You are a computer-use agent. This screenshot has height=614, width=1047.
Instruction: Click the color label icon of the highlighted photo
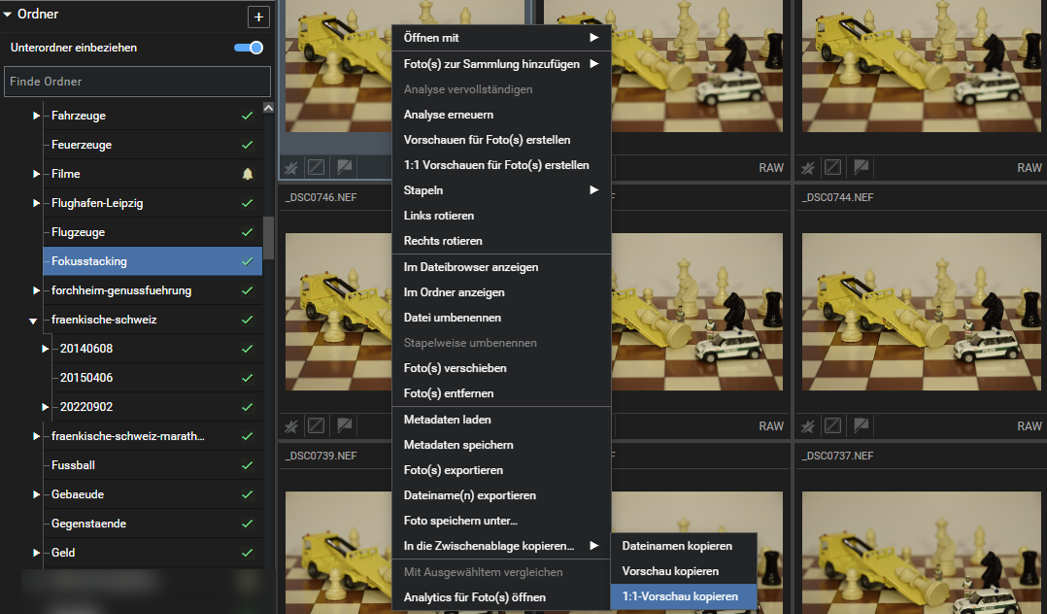pos(317,168)
